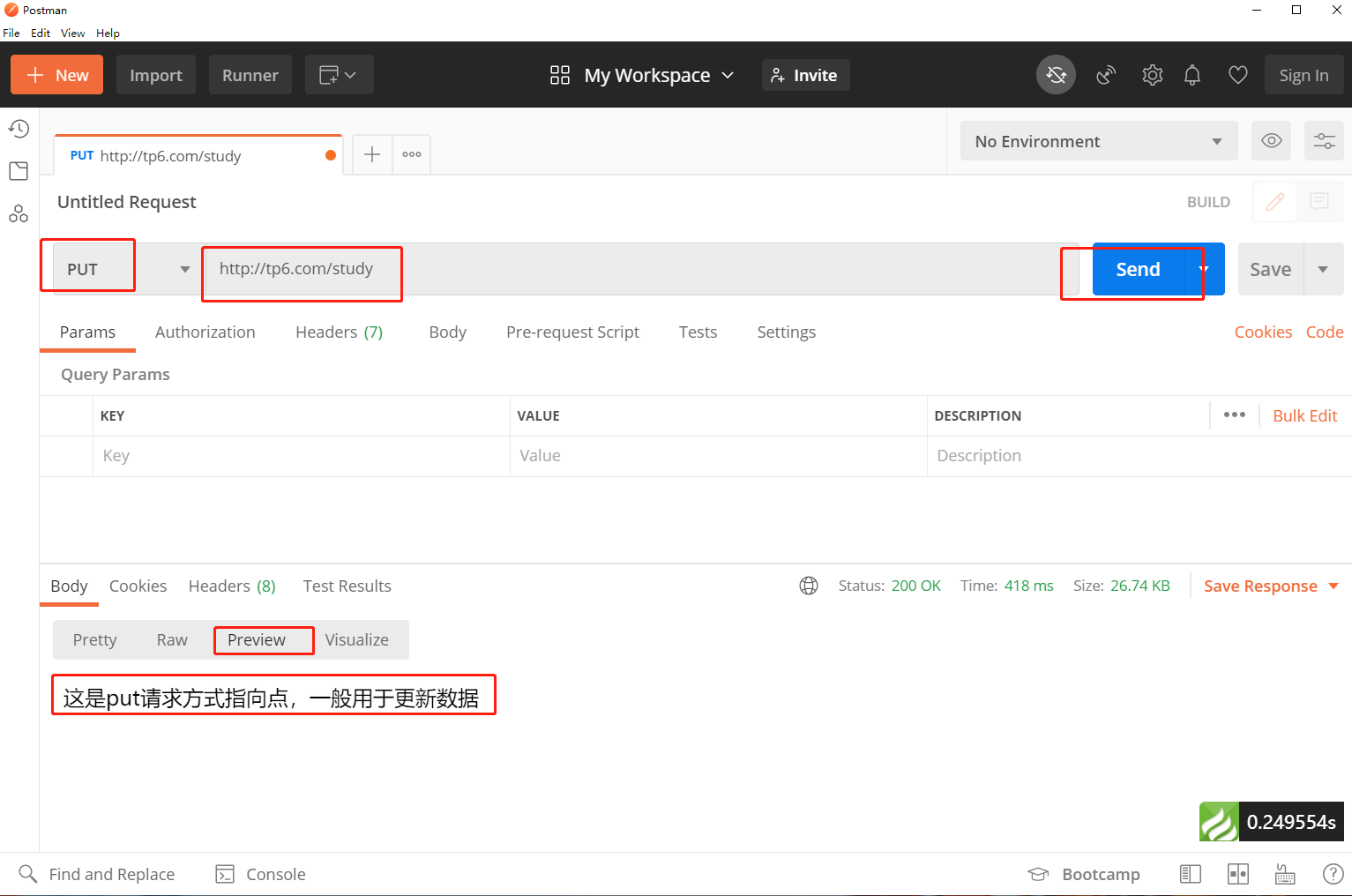
Task: Toggle the sidebar pane layout icon
Action: (1191, 874)
